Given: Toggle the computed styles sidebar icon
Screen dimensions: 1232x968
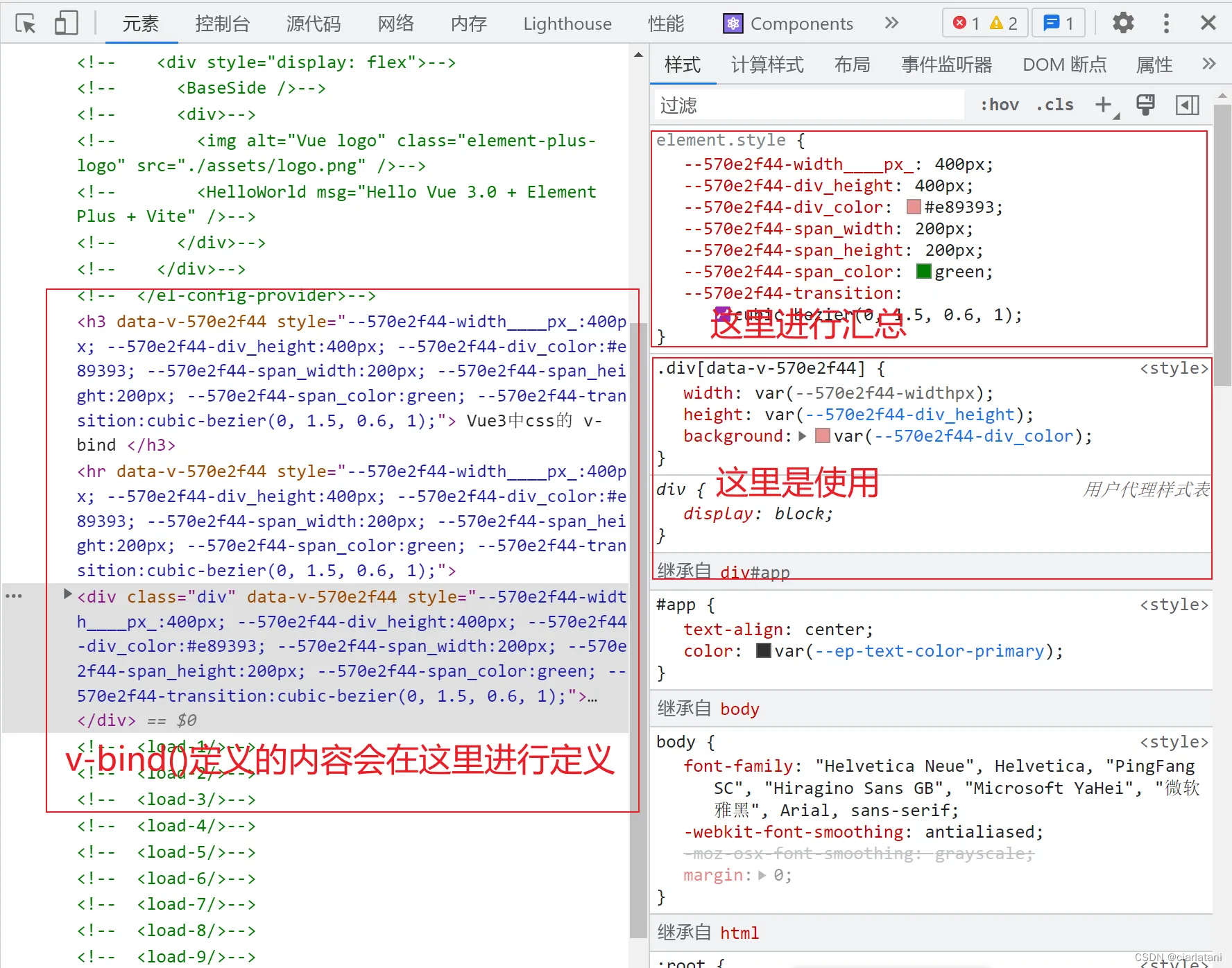Looking at the screenshot, I should coord(1187,105).
